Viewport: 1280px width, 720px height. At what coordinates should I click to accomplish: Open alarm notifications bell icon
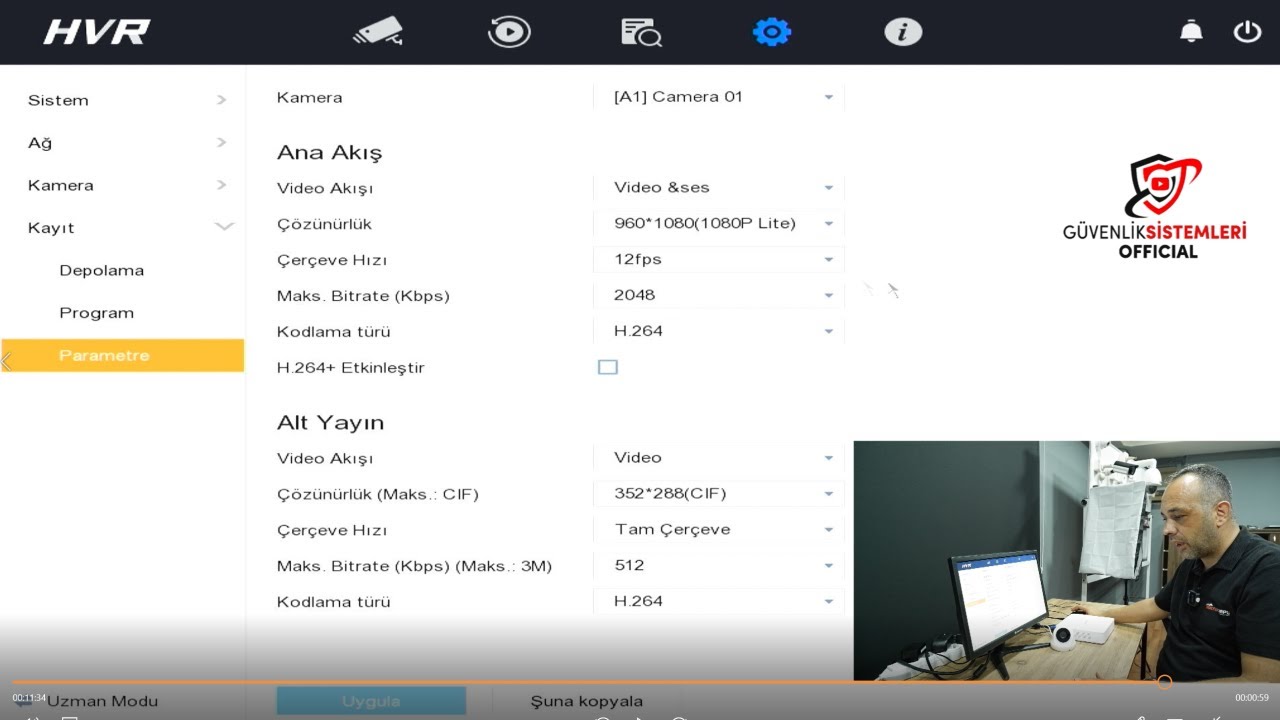click(x=1191, y=32)
